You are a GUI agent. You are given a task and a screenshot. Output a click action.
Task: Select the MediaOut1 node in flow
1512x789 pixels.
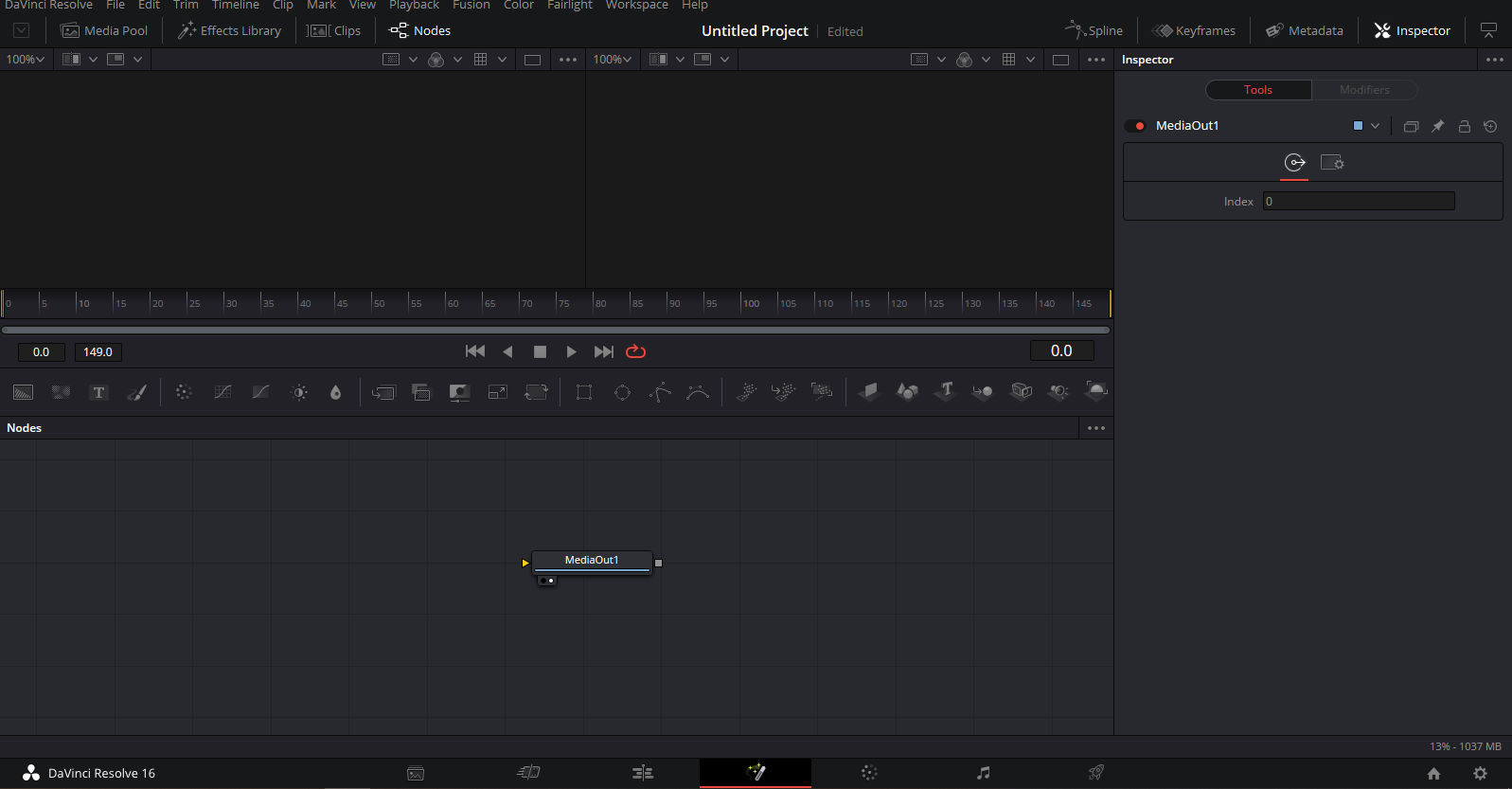592,561
